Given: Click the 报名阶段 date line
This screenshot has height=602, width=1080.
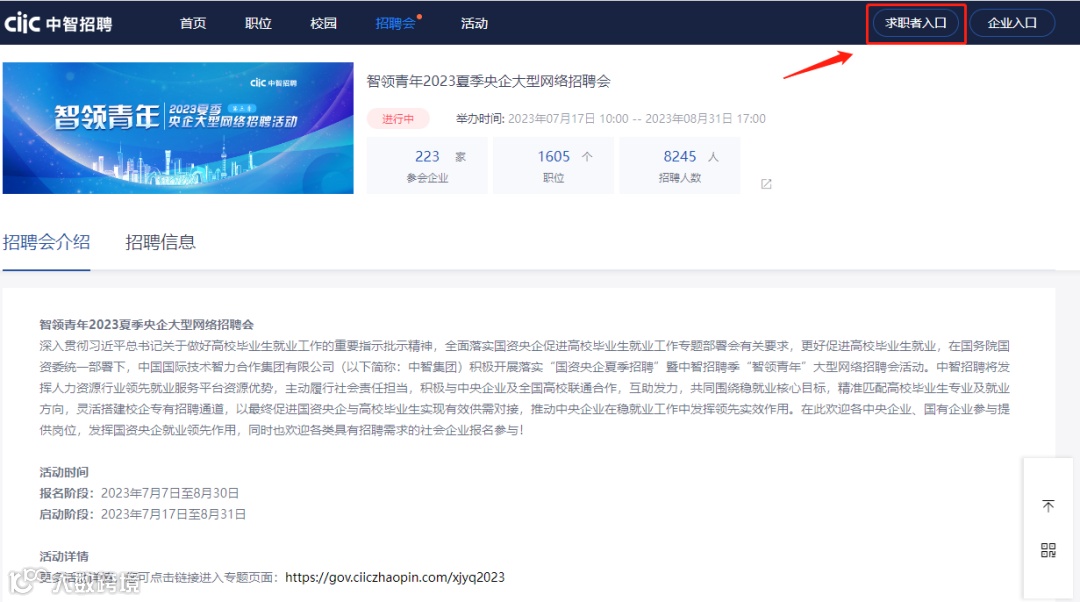Looking at the screenshot, I should click(x=139, y=493).
